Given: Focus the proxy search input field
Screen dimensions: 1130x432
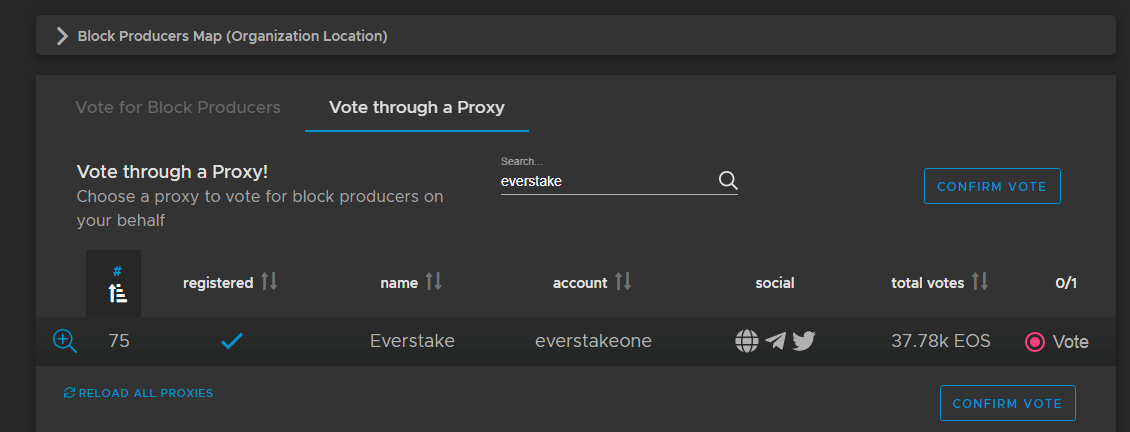Looking at the screenshot, I should pyautogui.click(x=605, y=182).
